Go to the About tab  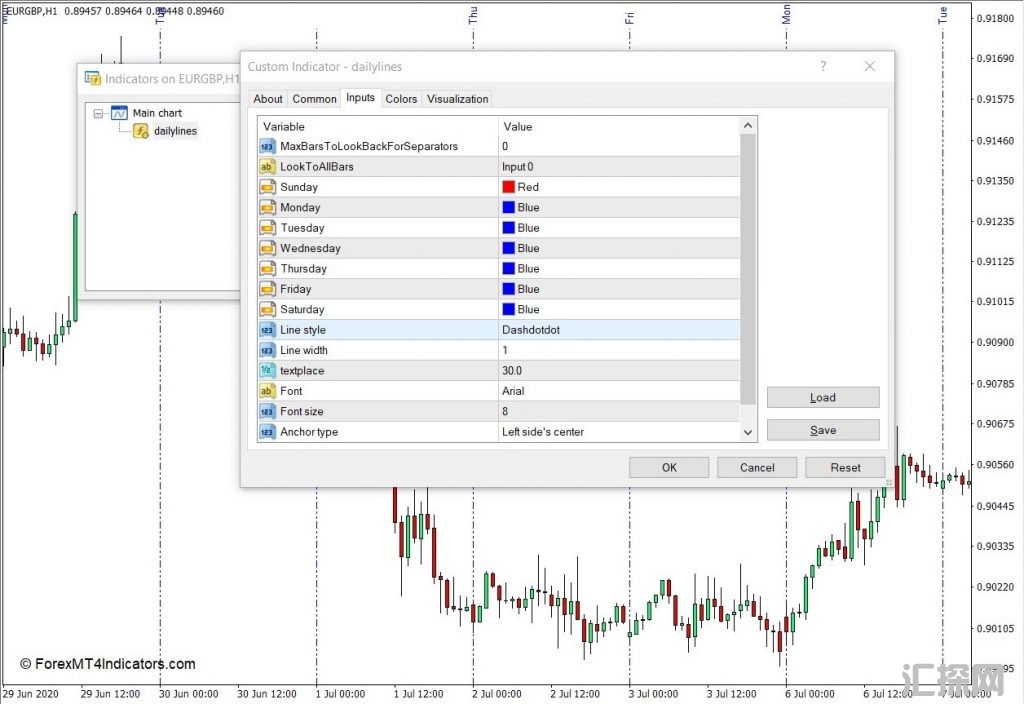coord(268,99)
